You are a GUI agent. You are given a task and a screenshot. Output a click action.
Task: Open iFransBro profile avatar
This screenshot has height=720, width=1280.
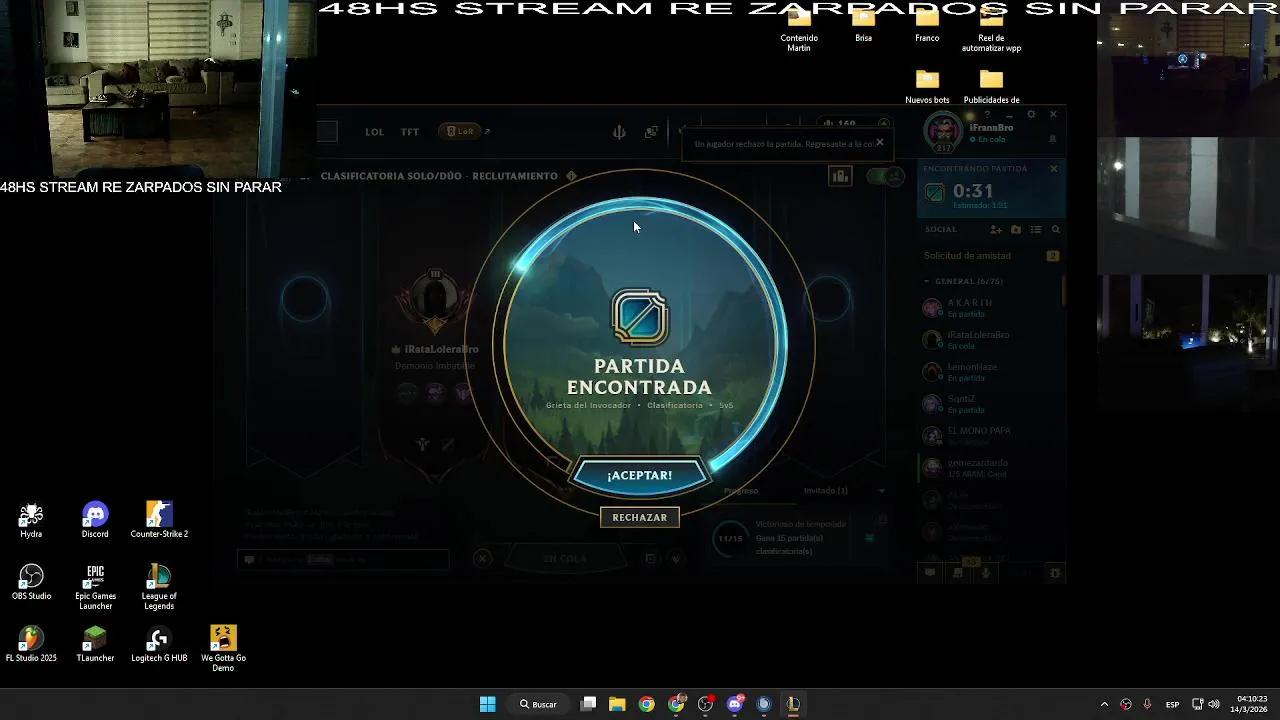click(x=942, y=133)
